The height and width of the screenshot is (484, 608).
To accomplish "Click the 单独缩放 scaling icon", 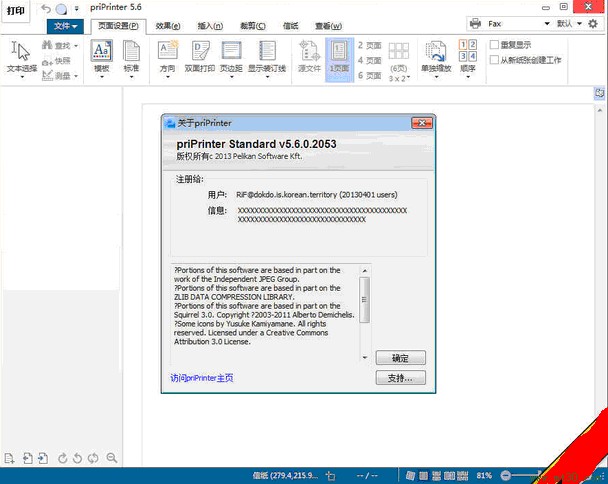I will click(435, 57).
